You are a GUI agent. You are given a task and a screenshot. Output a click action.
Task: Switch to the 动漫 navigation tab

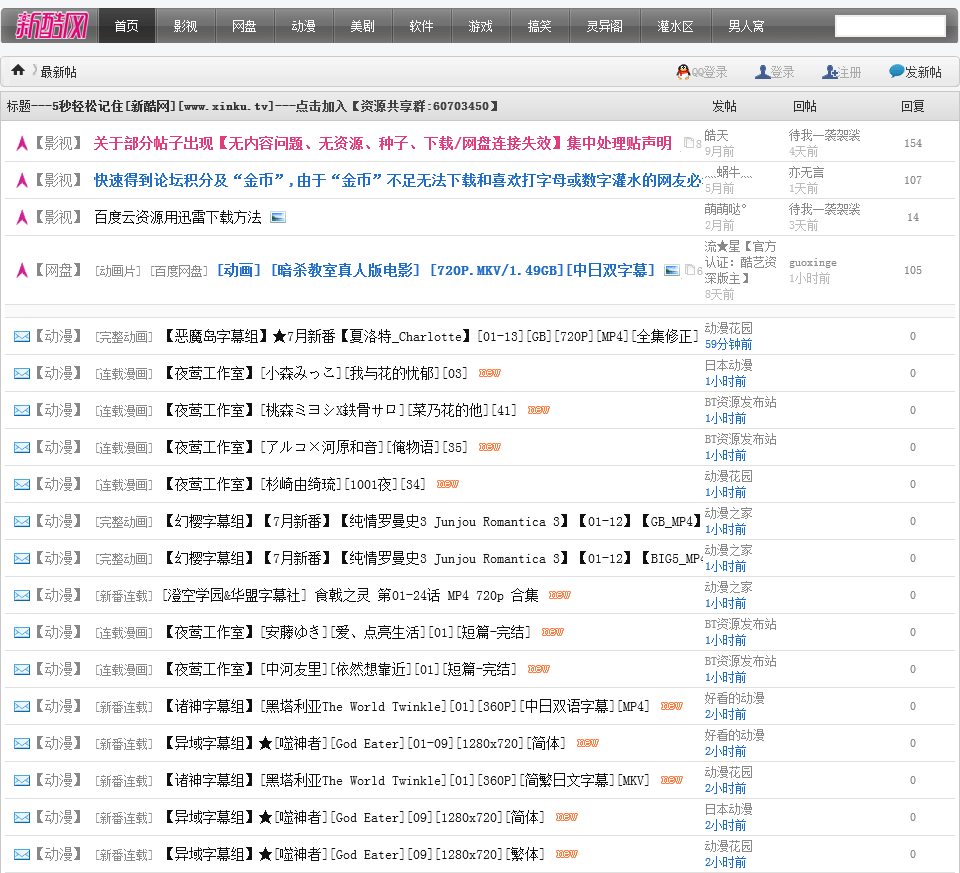click(x=303, y=26)
